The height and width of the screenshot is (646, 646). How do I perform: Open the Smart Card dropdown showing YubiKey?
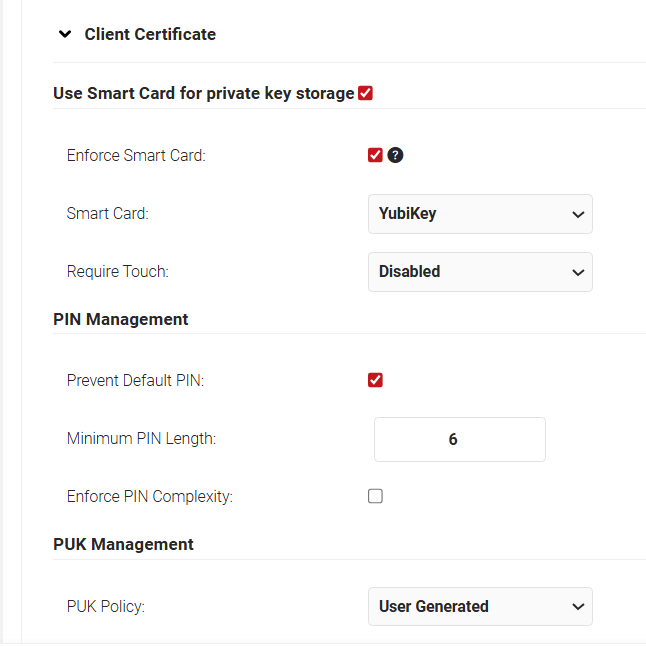(x=480, y=214)
